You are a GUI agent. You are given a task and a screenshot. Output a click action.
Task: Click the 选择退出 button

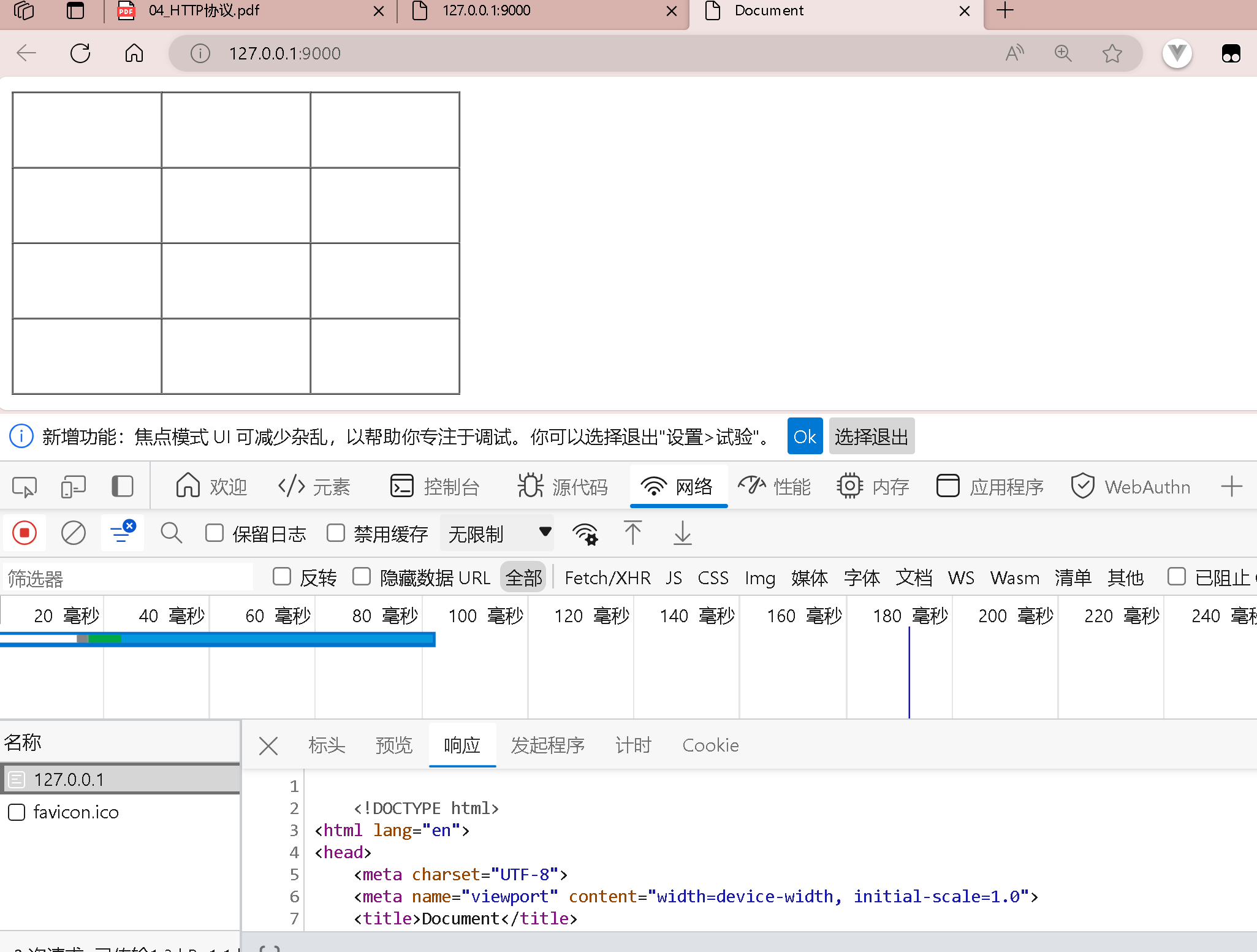[x=872, y=436]
